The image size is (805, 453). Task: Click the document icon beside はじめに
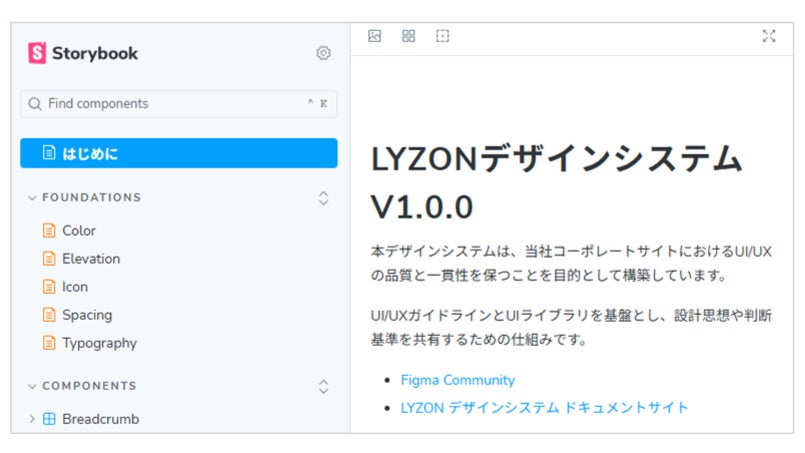[x=49, y=153]
